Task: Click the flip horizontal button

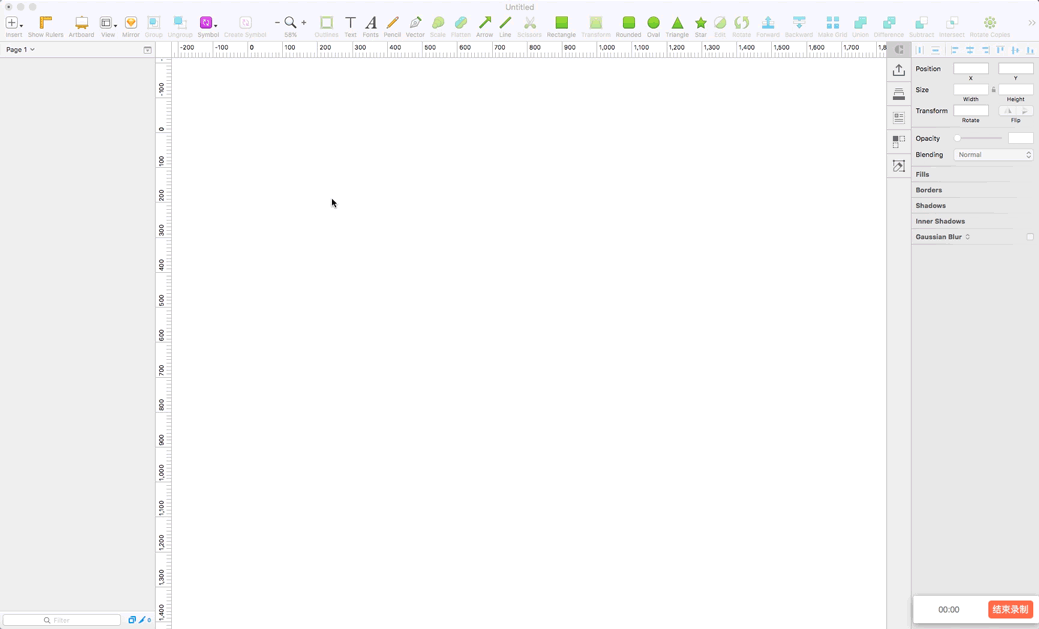Action: pos(1007,111)
